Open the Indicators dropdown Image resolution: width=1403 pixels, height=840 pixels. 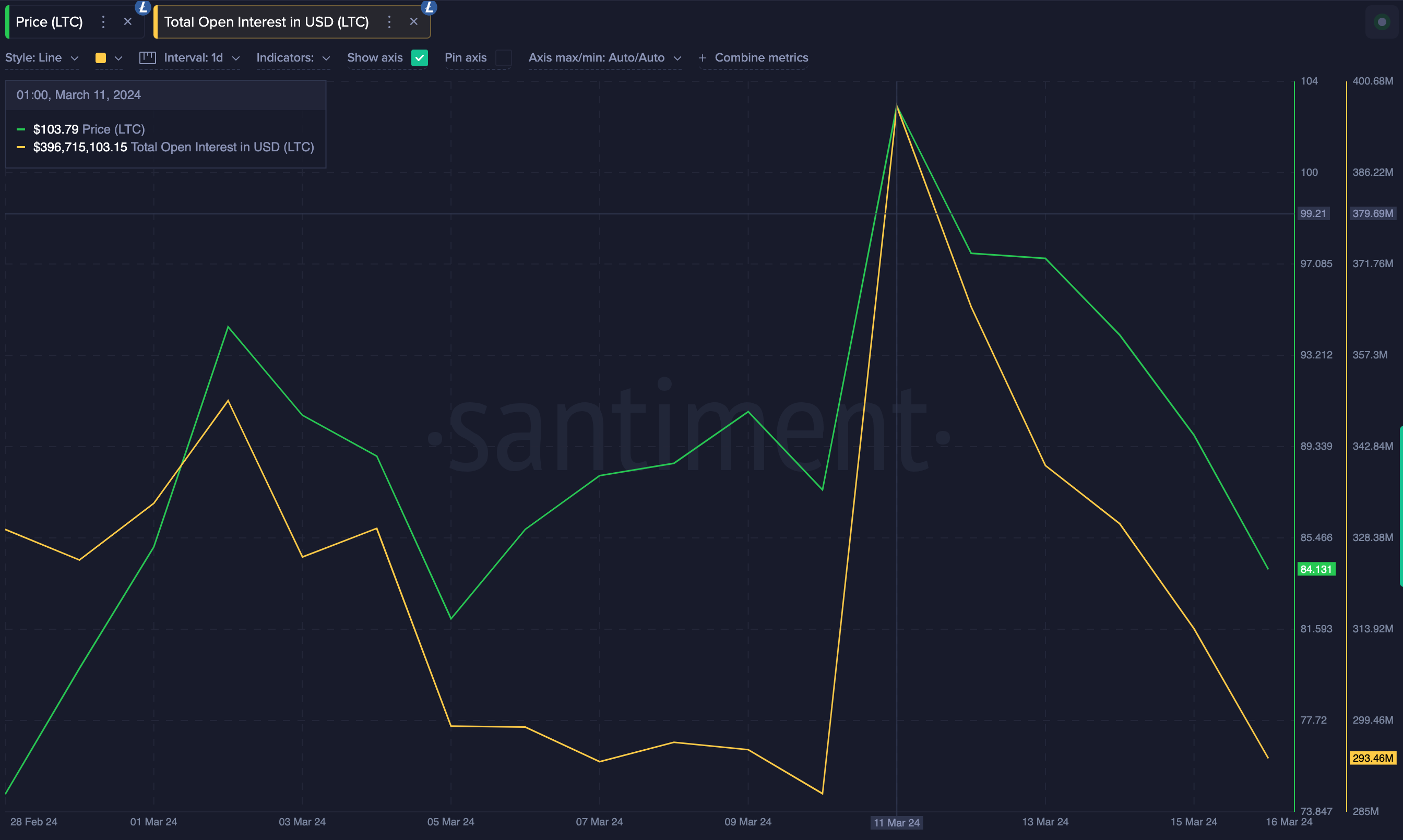coord(293,58)
